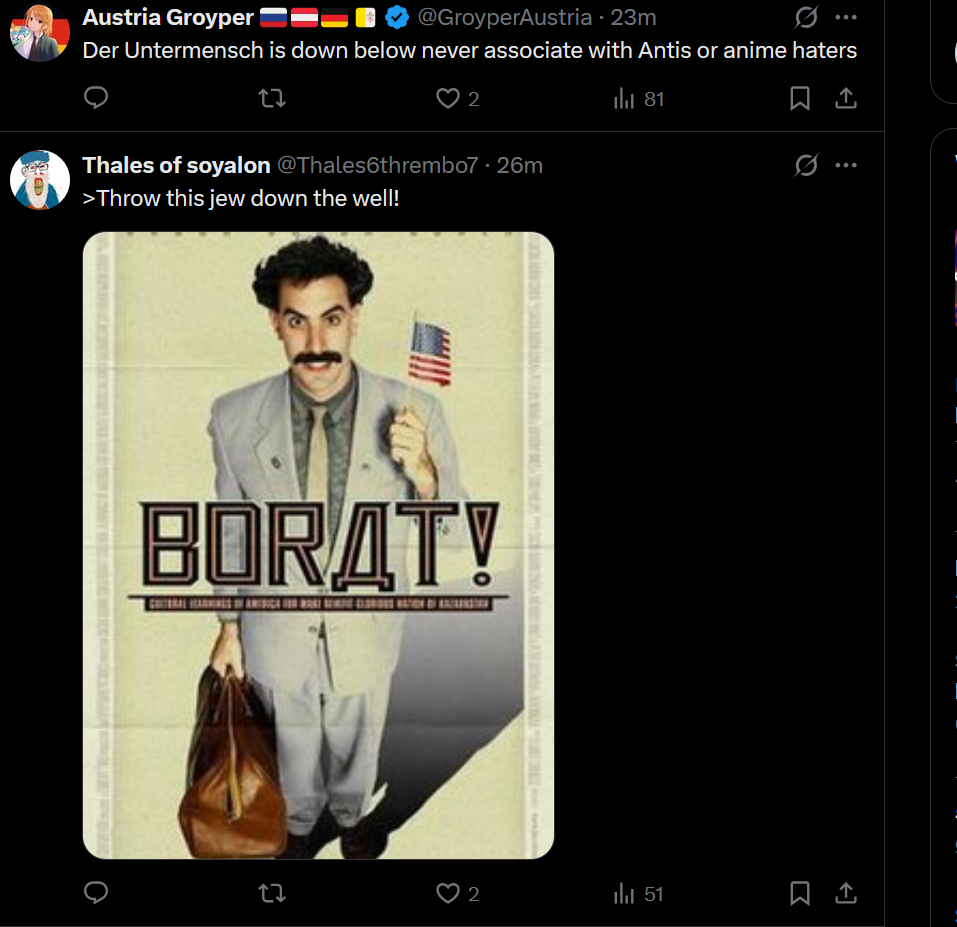Open the attached Borat poster image
This screenshot has height=927, width=957.
click(318, 545)
